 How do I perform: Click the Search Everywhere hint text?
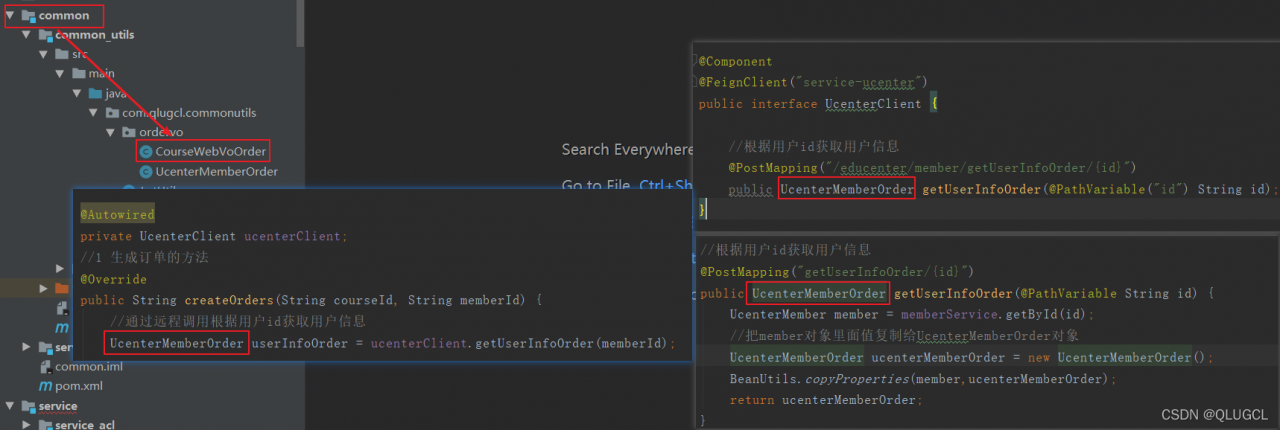627,150
